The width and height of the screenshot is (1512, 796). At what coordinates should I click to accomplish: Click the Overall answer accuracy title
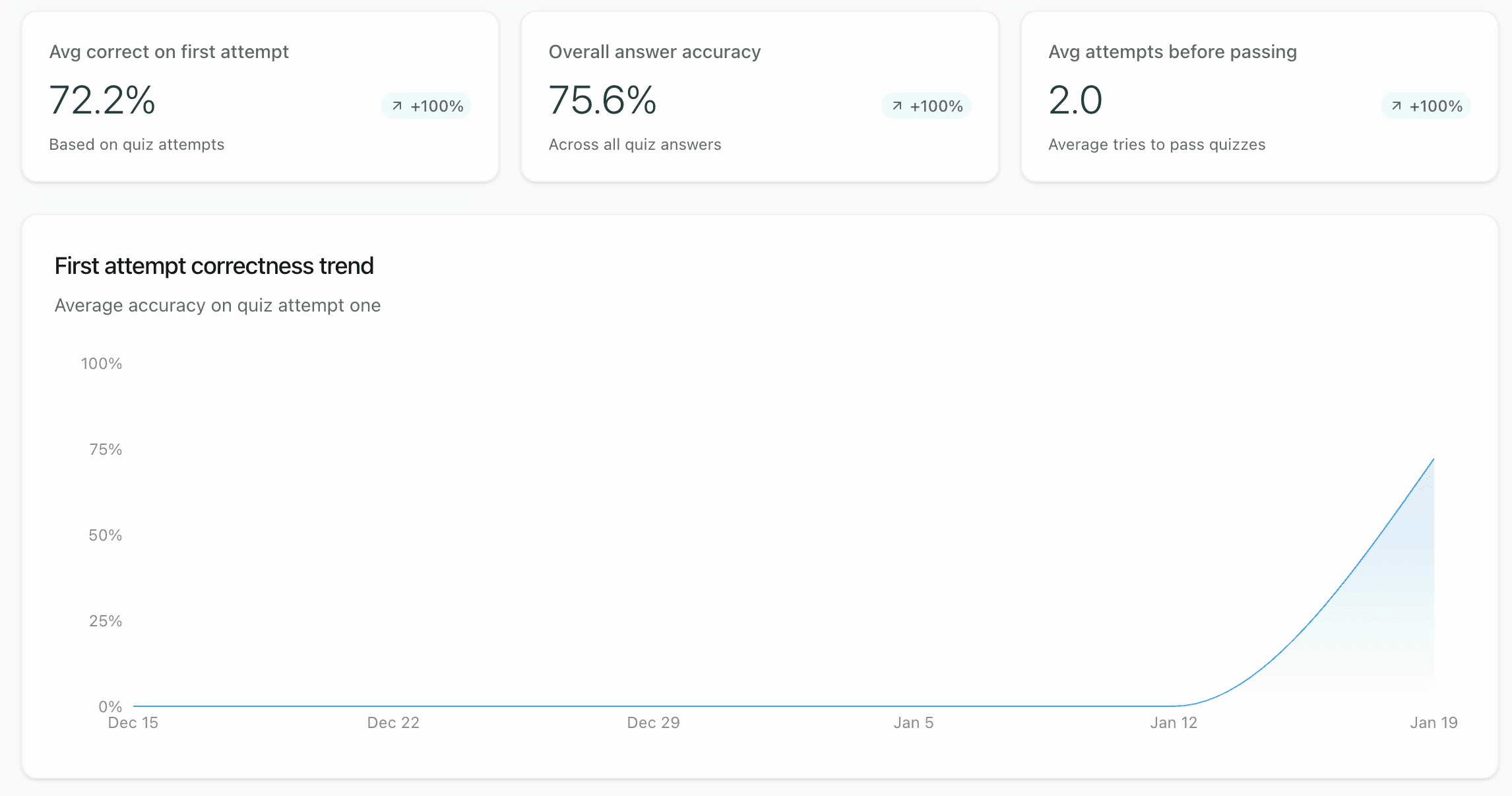[x=654, y=51]
